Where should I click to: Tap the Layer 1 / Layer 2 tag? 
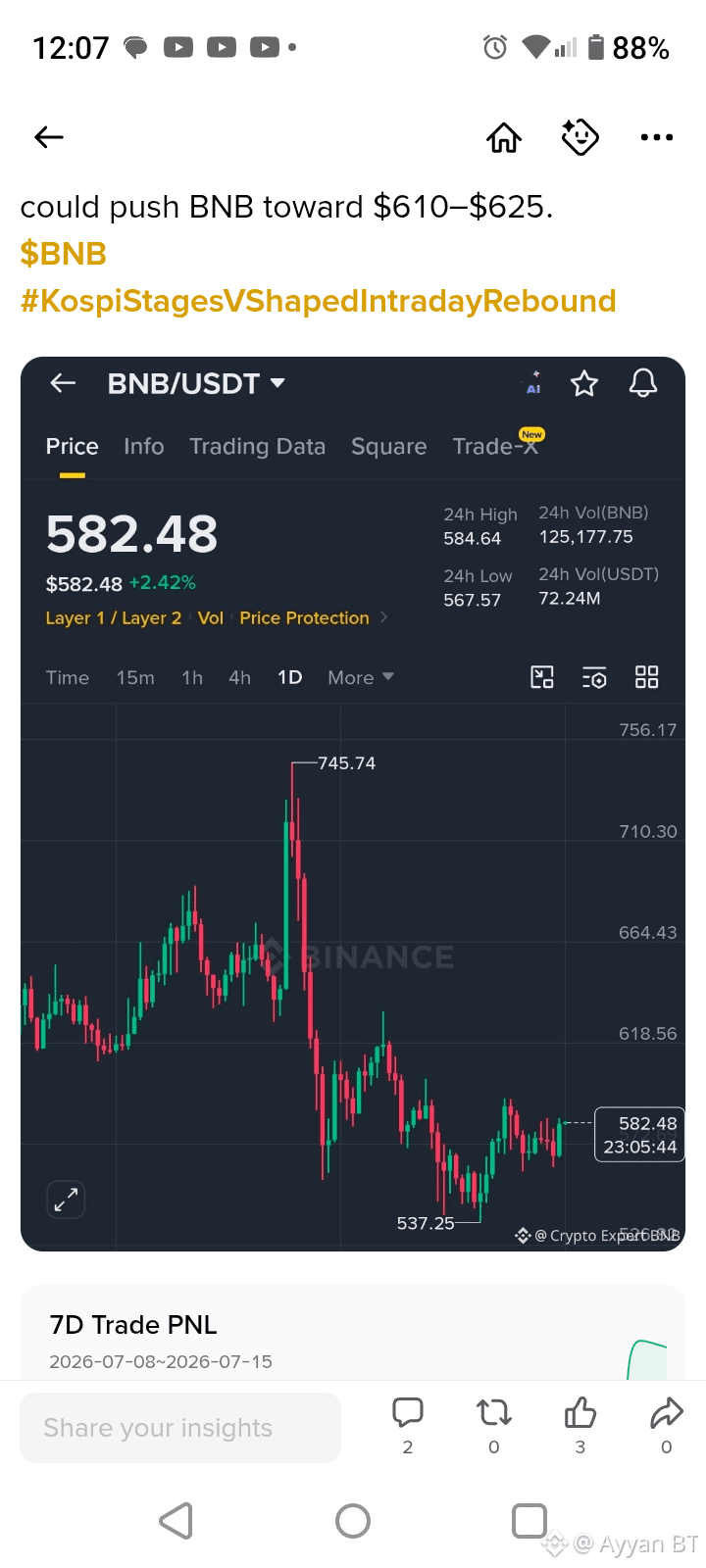coord(114,618)
